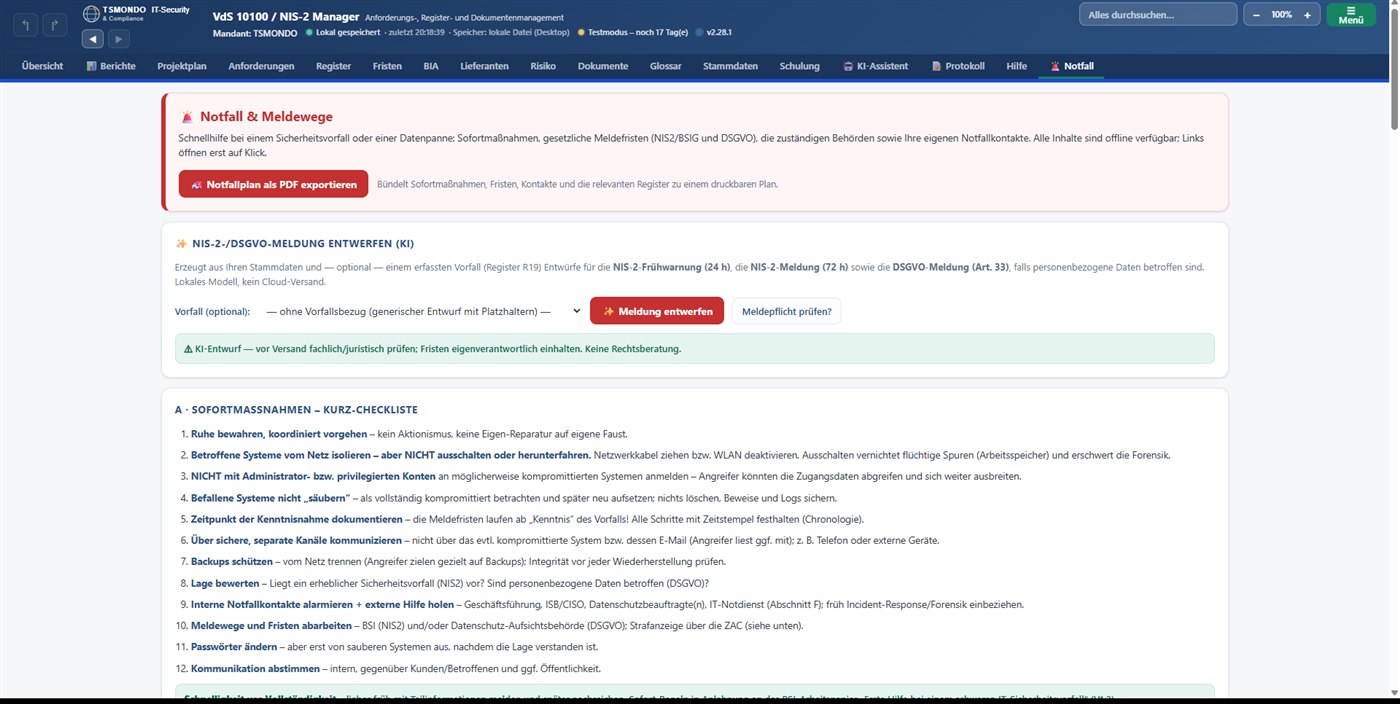Open the Dokumente tab
1400x704 pixels.
[603, 66]
